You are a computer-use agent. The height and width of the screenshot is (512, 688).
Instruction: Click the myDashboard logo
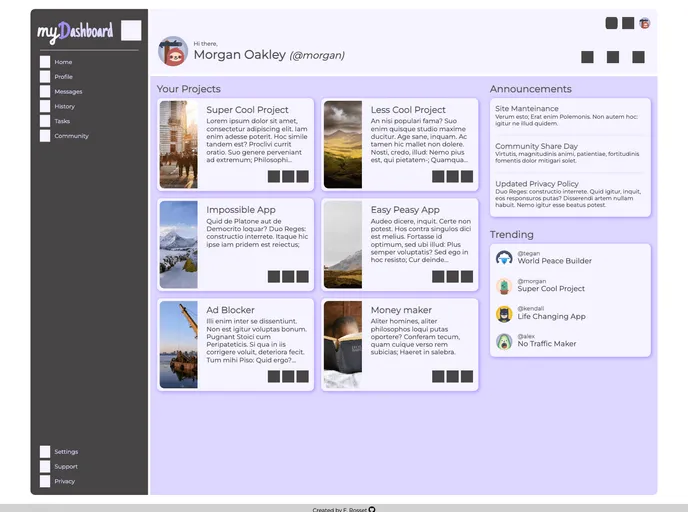coord(76,32)
